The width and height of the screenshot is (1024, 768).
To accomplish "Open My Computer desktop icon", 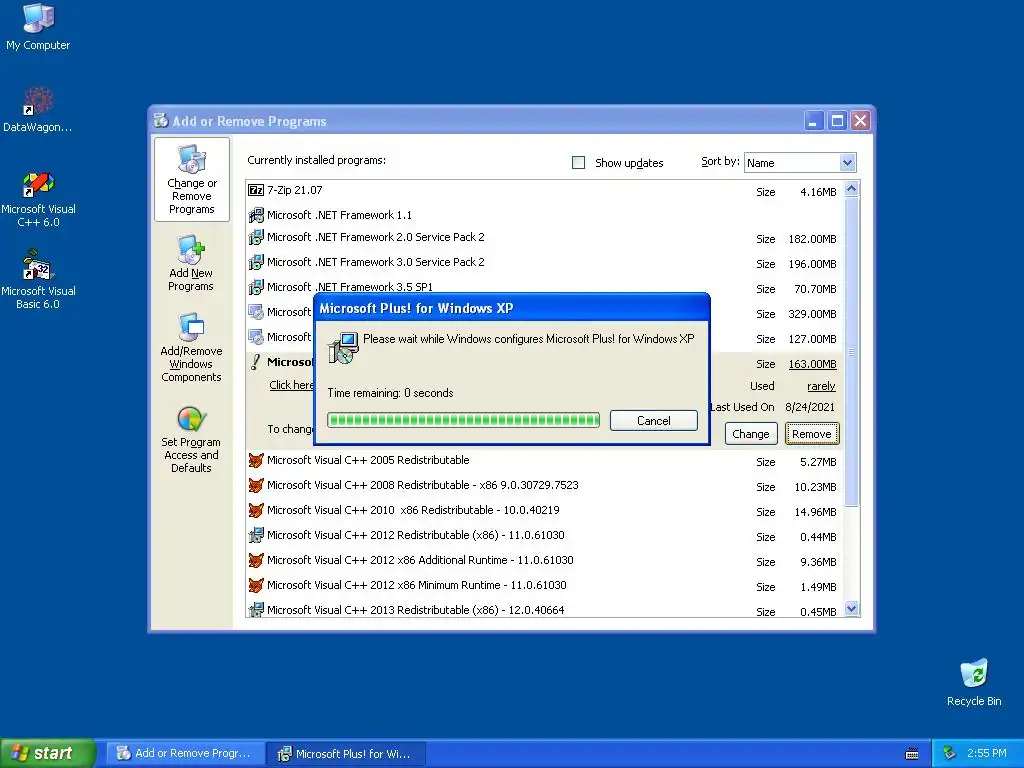I will point(38,26).
